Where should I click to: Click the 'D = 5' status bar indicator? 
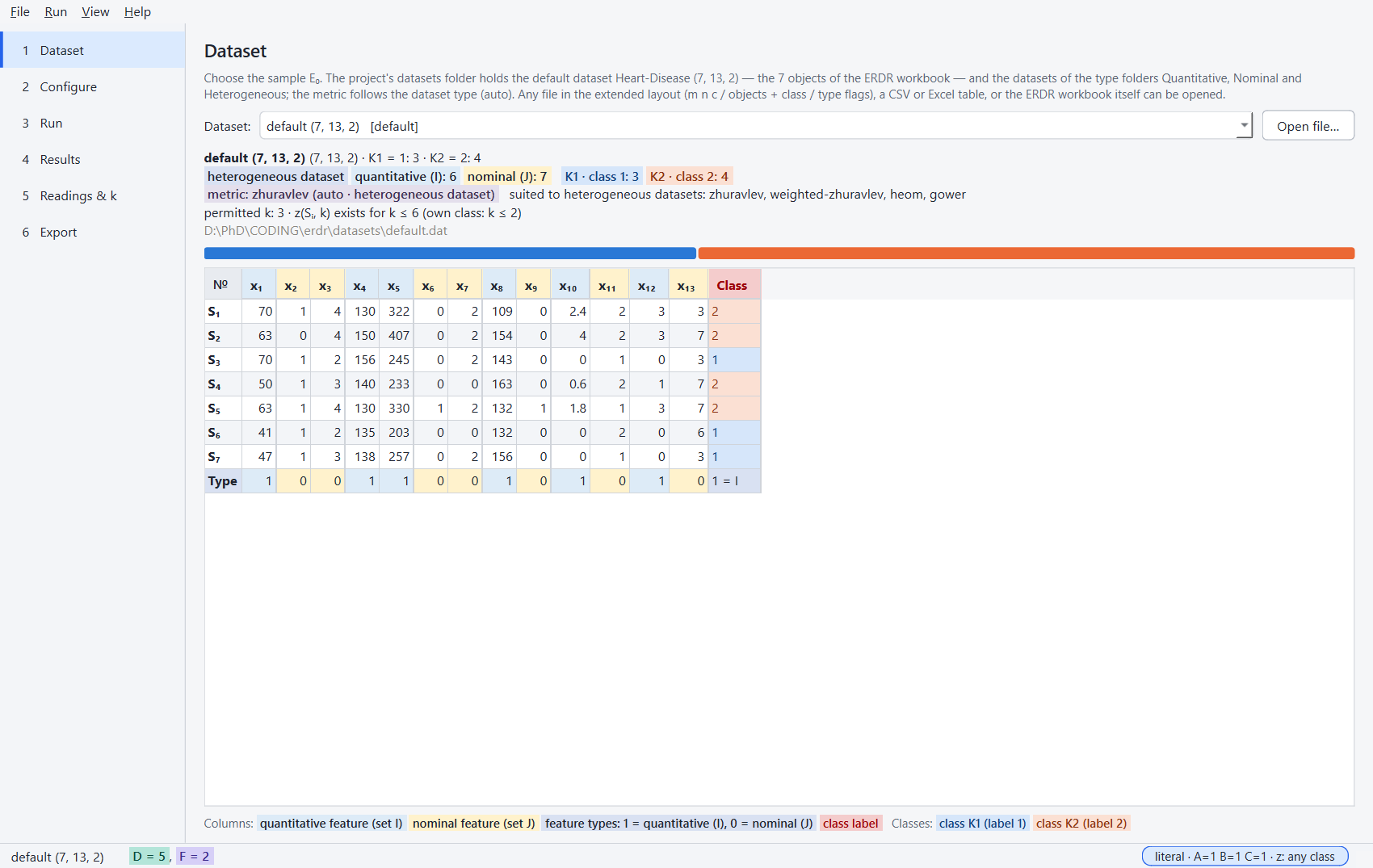click(x=149, y=857)
